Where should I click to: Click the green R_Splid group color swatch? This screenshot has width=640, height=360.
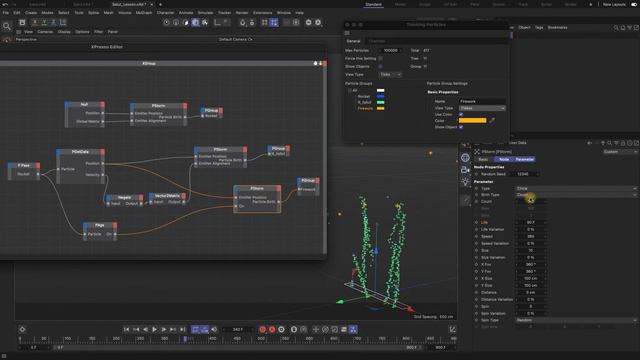click(380, 102)
